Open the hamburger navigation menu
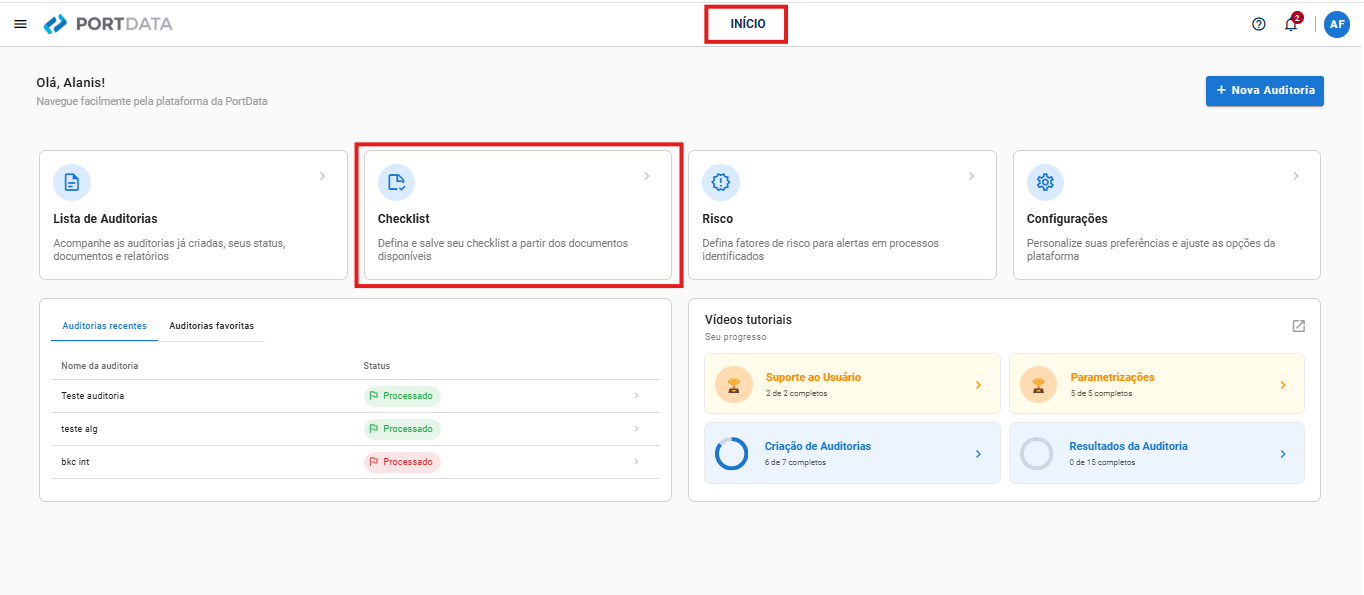This screenshot has height=595, width=1364. 20,24
